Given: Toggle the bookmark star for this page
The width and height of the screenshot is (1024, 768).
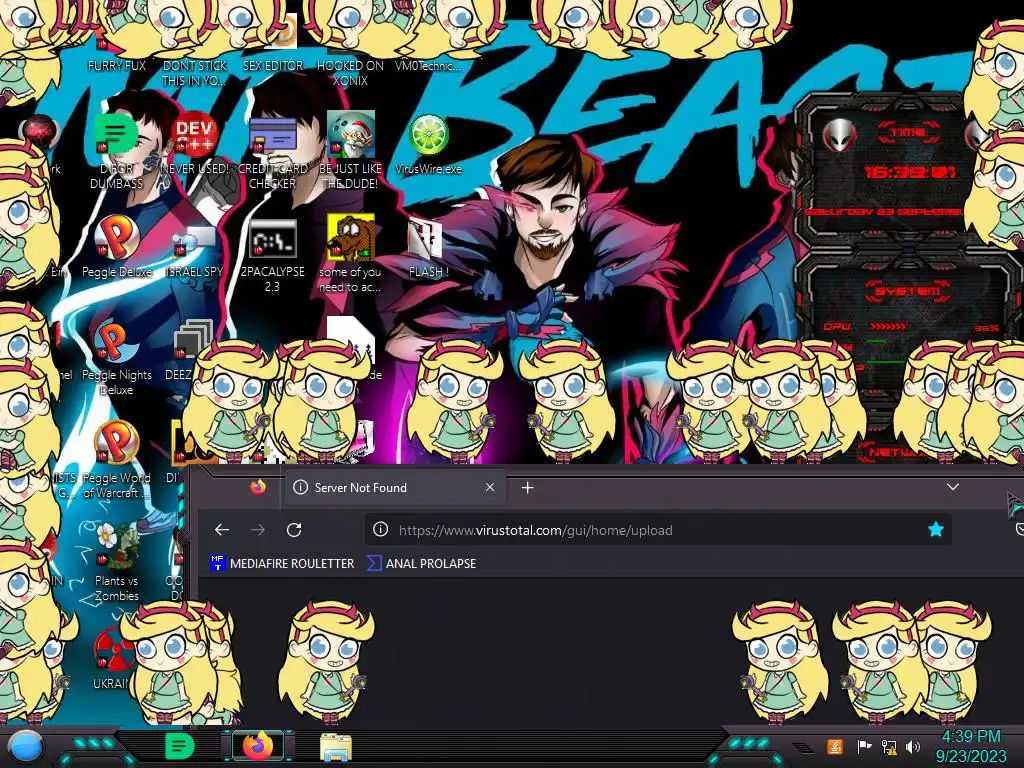Looking at the screenshot, I should [936, 530].
